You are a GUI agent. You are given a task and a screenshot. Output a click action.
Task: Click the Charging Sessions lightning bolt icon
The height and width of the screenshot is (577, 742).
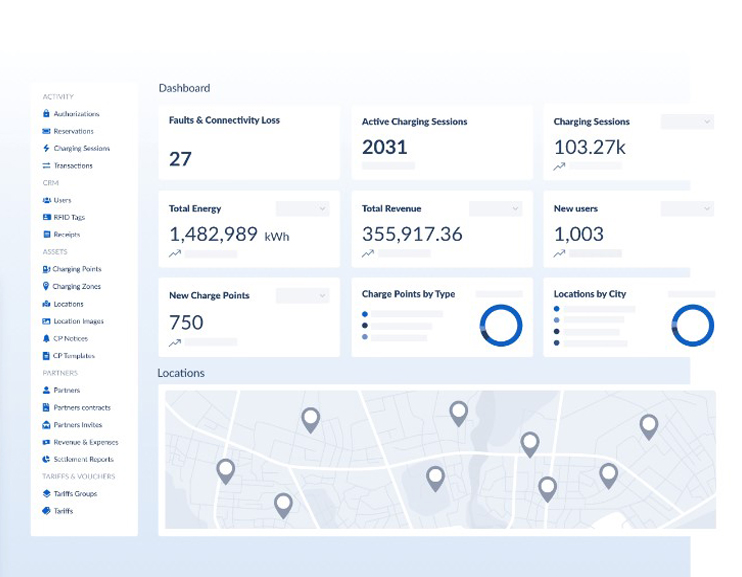46,148
